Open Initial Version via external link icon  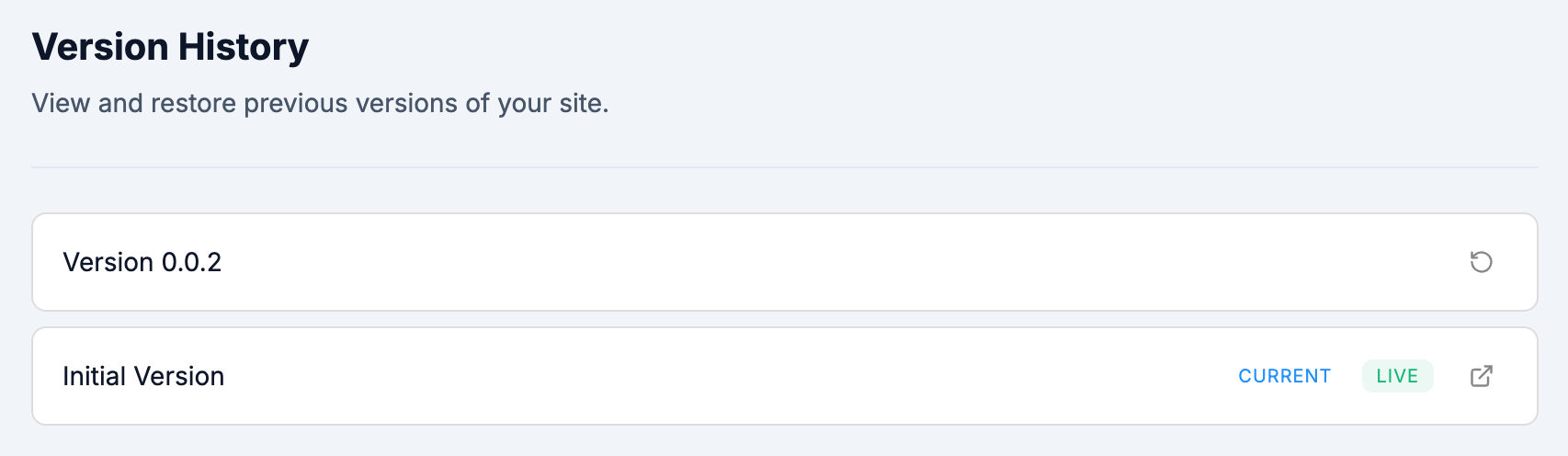pyautogui.click(x=1481, y=376)
